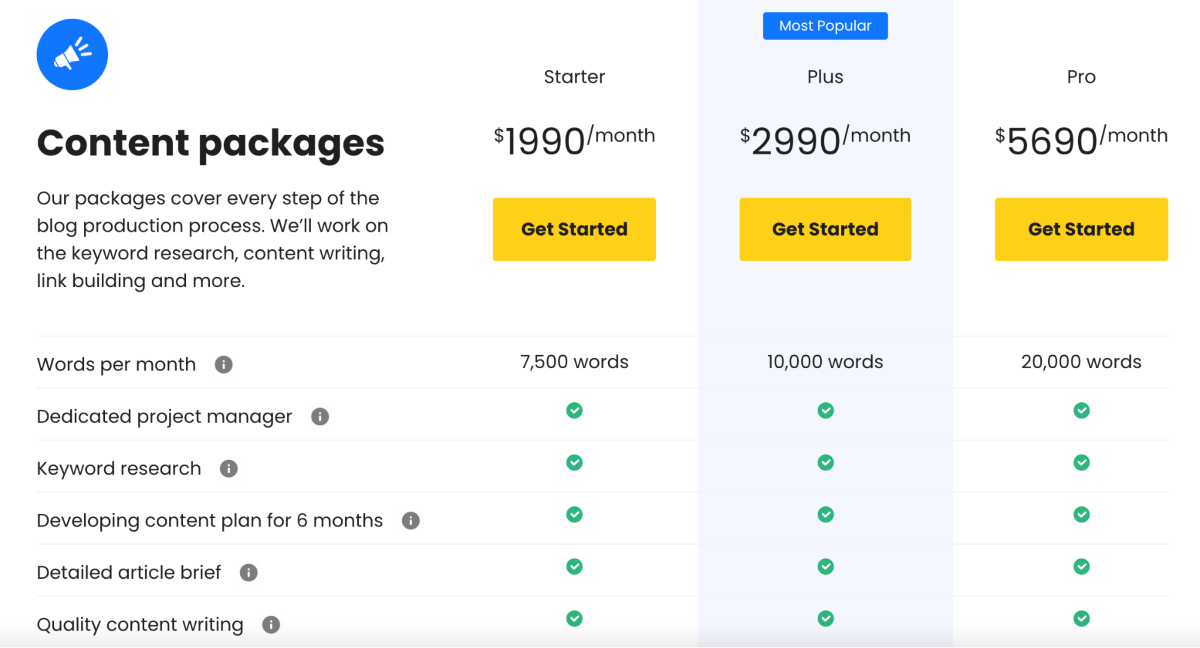This screenshot has height=648, width=1200.
Task: Click the Quality content writing label
Action: click(140, 624)
